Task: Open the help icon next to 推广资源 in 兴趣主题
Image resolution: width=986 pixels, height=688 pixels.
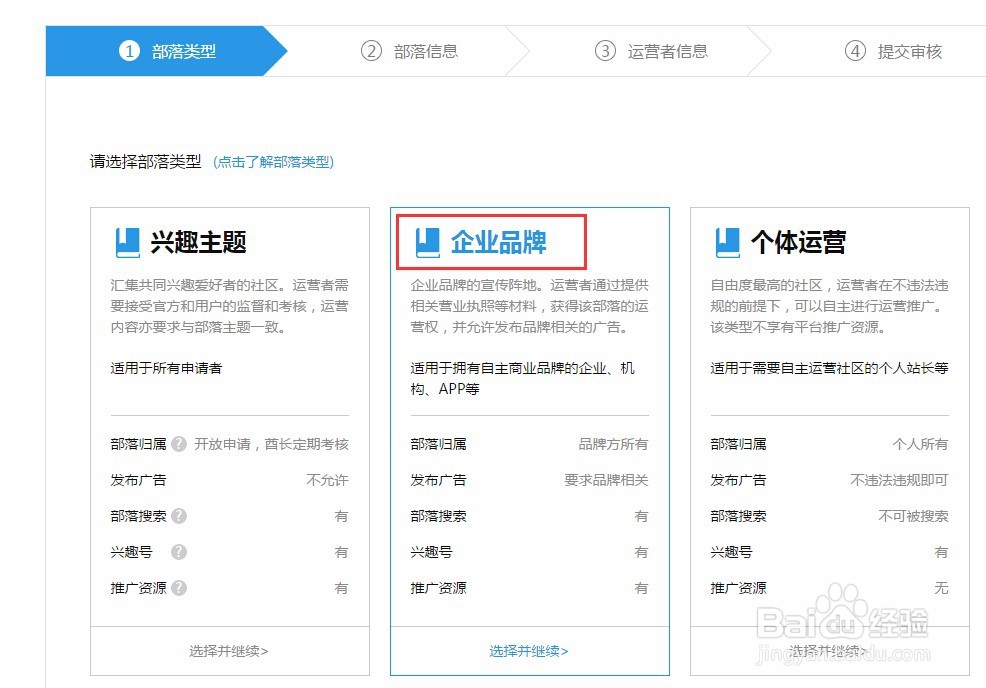Action: (182, 587)
